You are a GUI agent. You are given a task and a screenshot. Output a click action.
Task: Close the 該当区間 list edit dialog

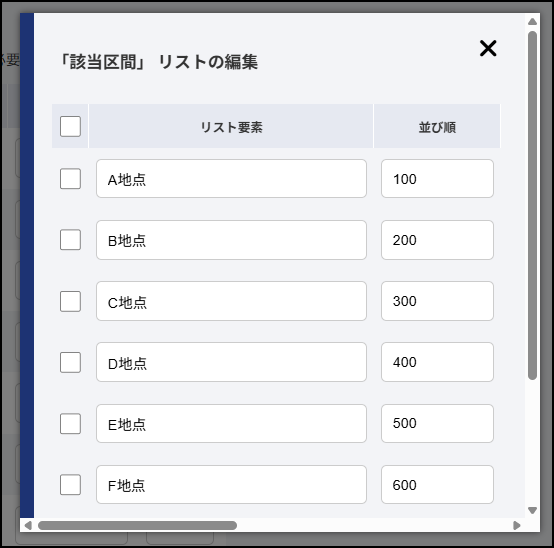coord(488,48)
